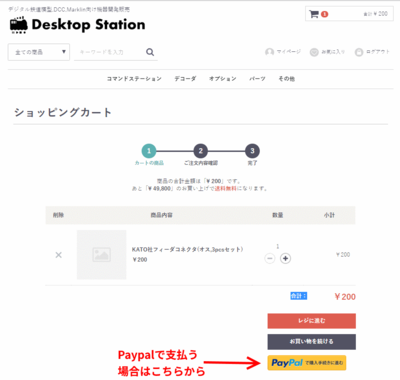Open the その他 menu item
The height and width of the screenshot is (380, 400).
[x=287, y=79]
